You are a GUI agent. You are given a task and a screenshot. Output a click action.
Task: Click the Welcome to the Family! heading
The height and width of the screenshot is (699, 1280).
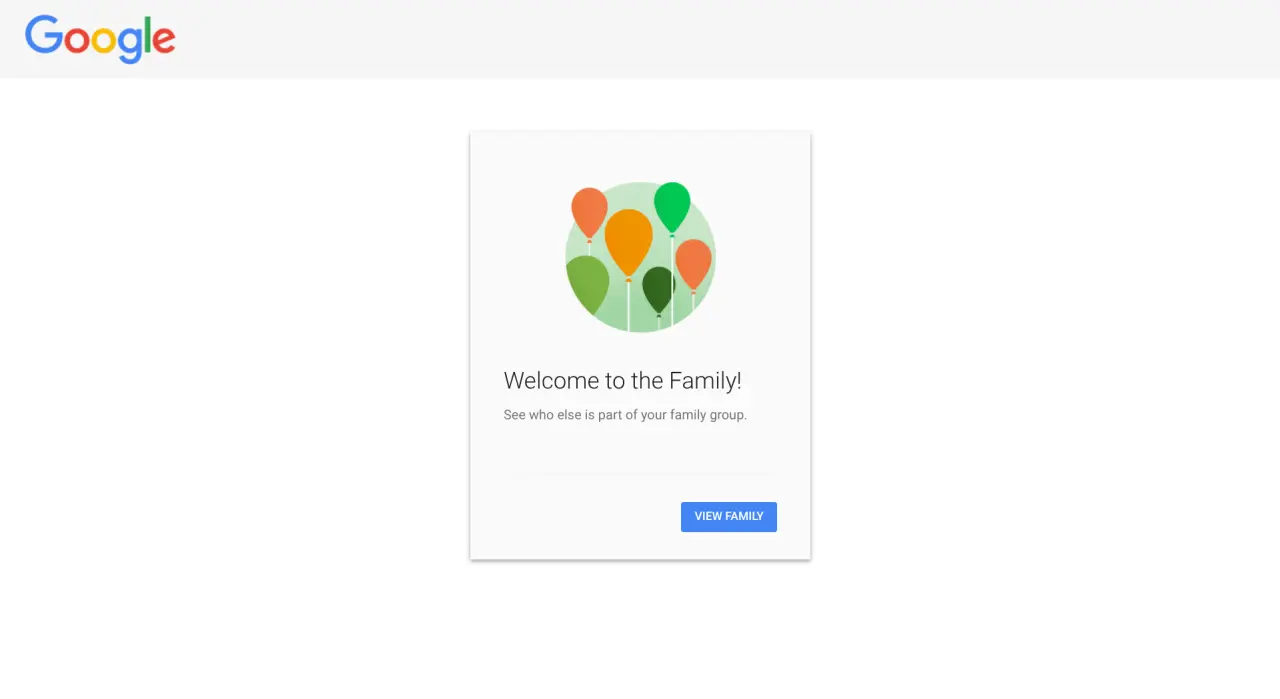coord(623,381)
